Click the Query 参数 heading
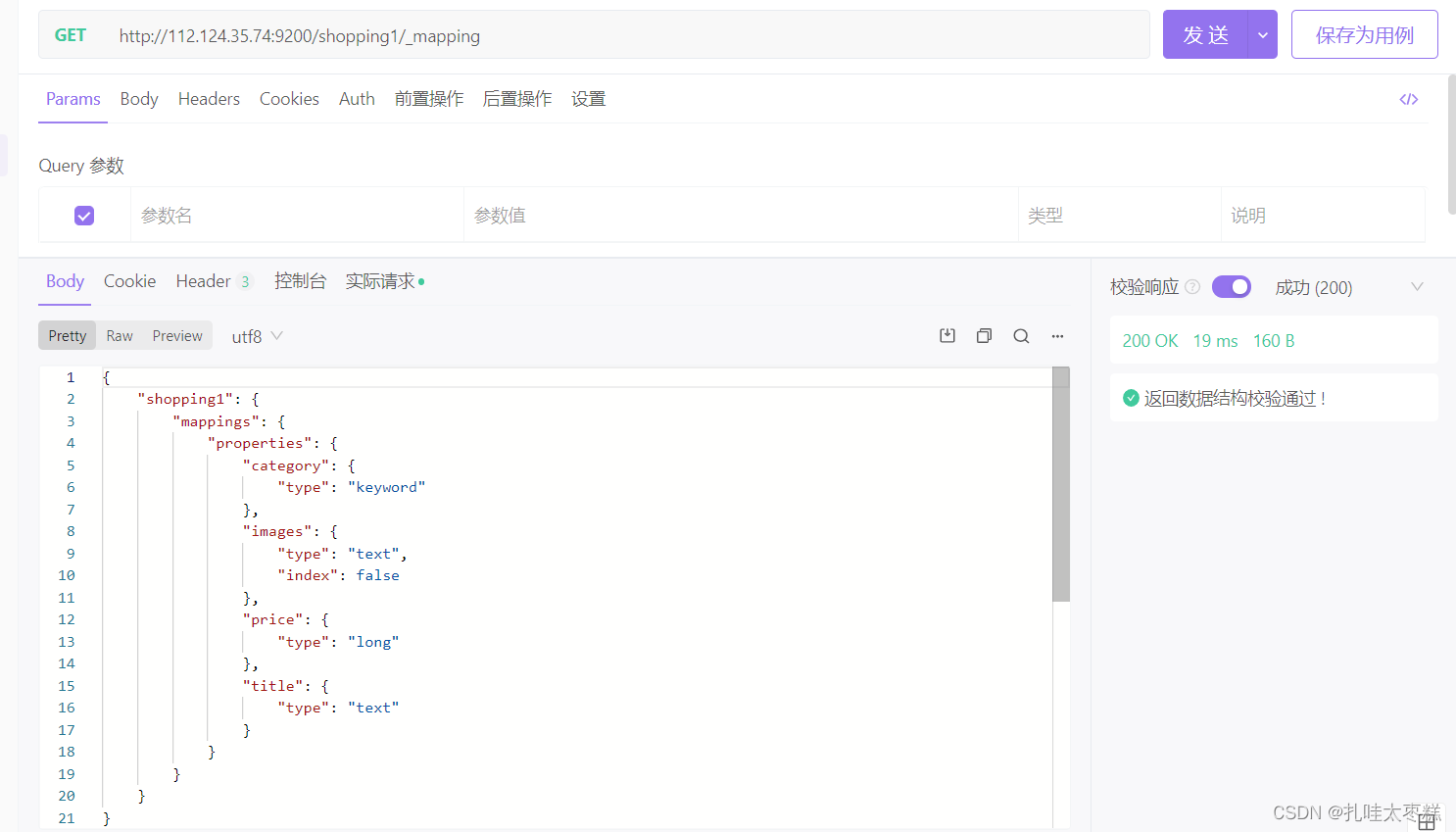 81,166
